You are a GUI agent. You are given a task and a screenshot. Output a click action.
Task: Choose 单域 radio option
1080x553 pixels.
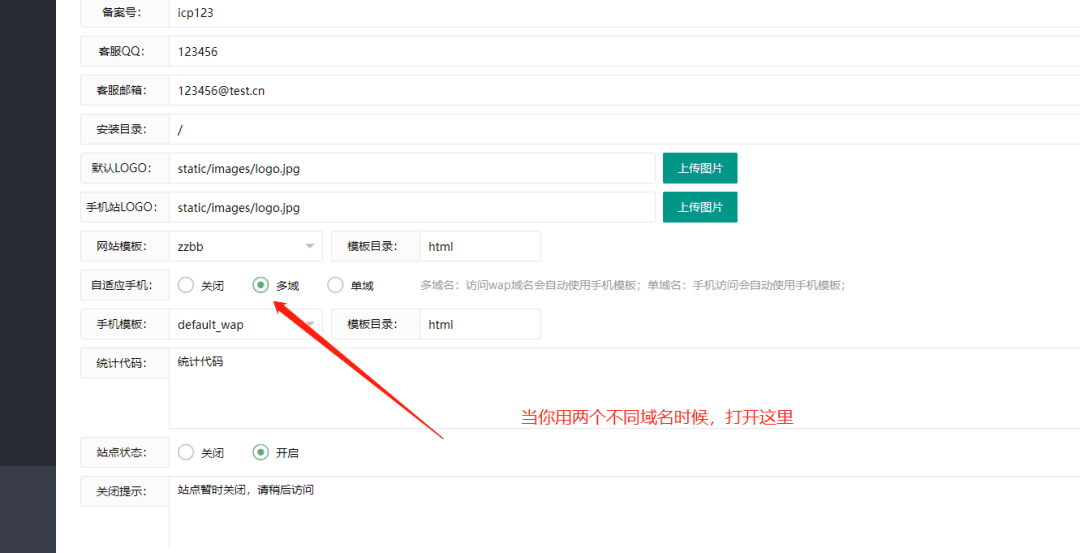coord(335,285)
